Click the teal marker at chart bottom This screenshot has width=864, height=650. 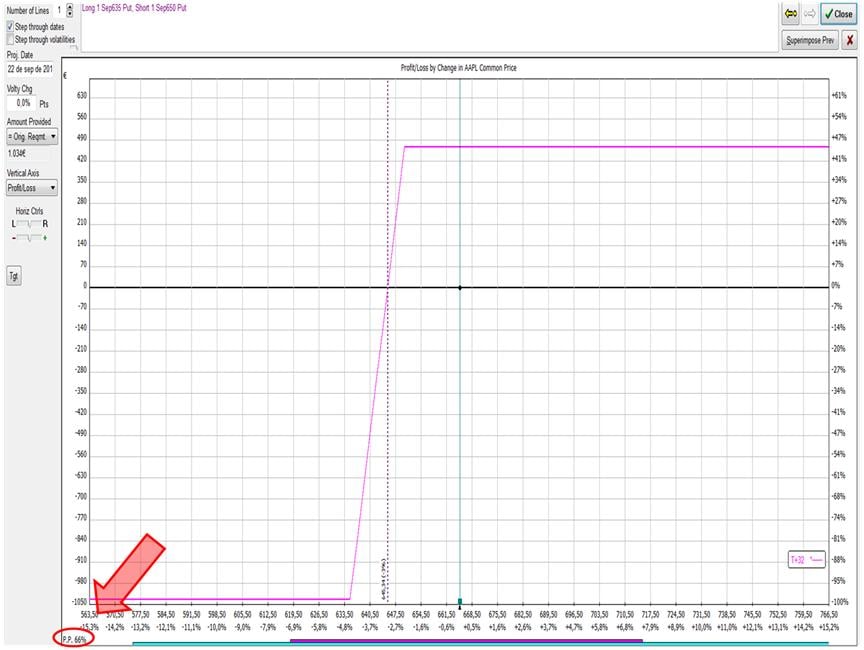460,601
